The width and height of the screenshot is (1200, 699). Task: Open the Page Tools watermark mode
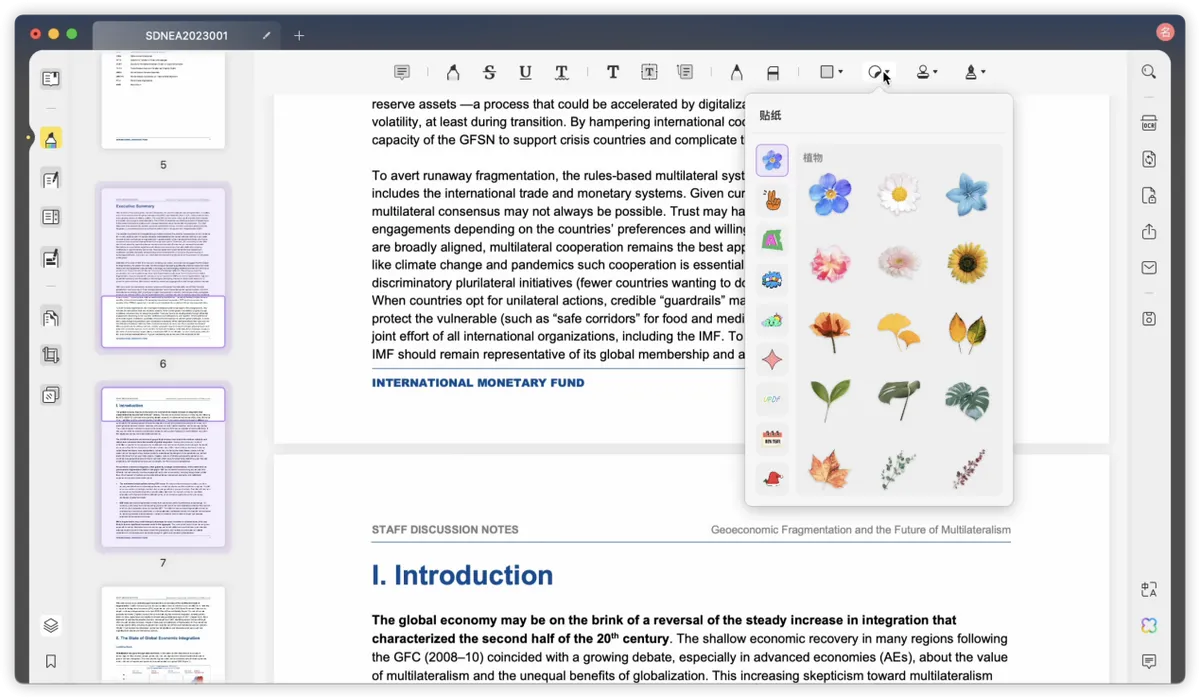[51, 396]
